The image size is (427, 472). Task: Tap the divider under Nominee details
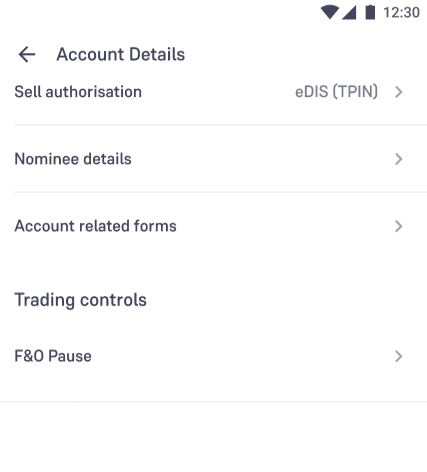tap(220, 192)
